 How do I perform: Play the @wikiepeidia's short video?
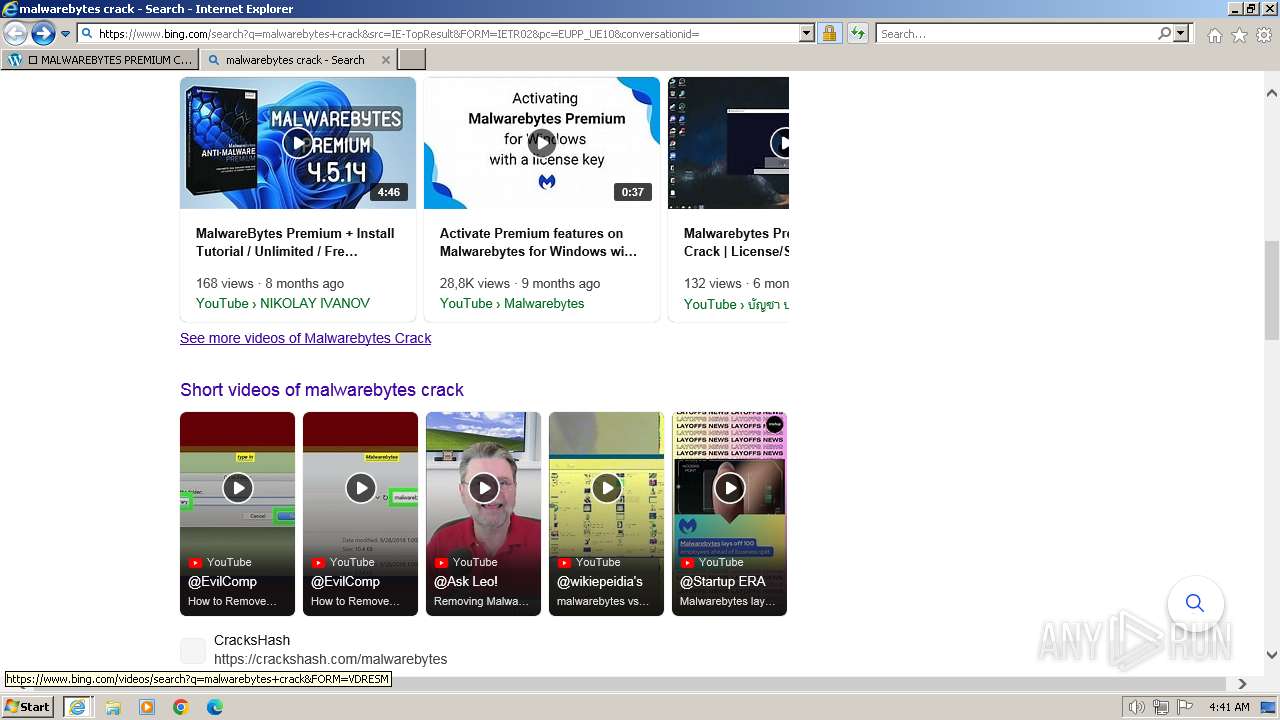[606, 488]
